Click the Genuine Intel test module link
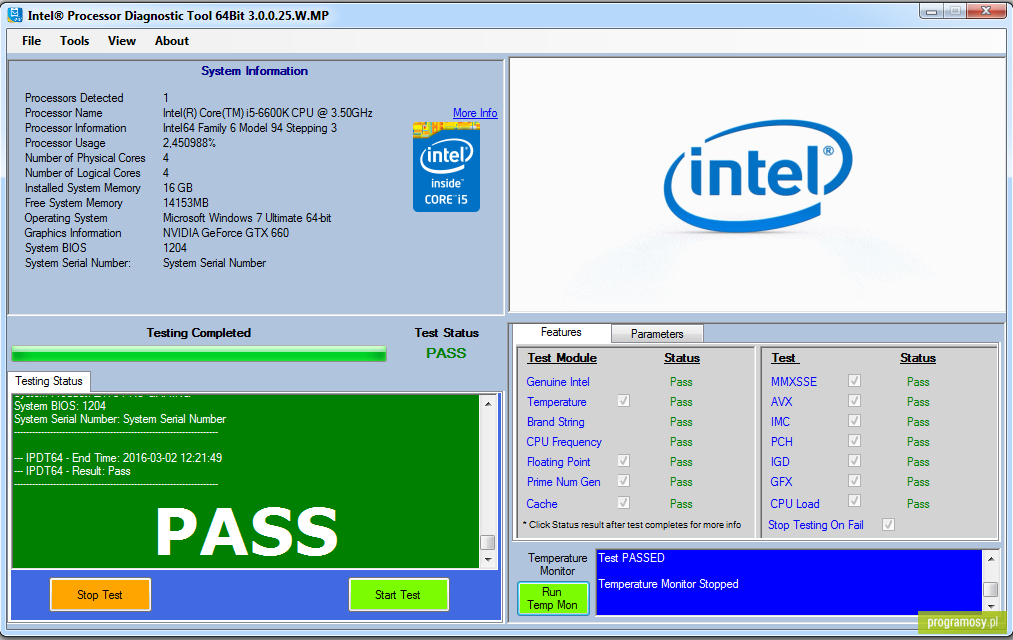The image size is (1013, 640). (558, 382)
